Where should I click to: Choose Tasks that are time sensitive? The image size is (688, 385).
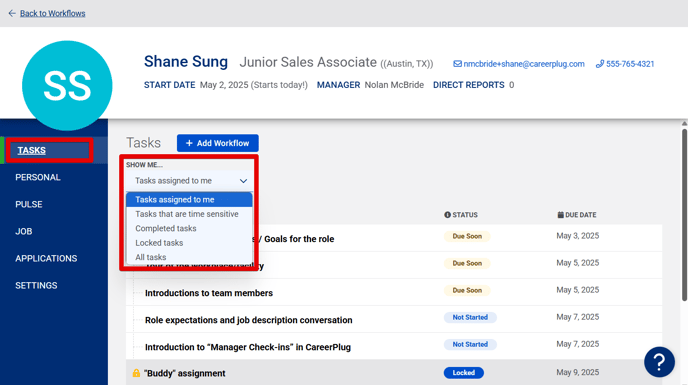189,214
